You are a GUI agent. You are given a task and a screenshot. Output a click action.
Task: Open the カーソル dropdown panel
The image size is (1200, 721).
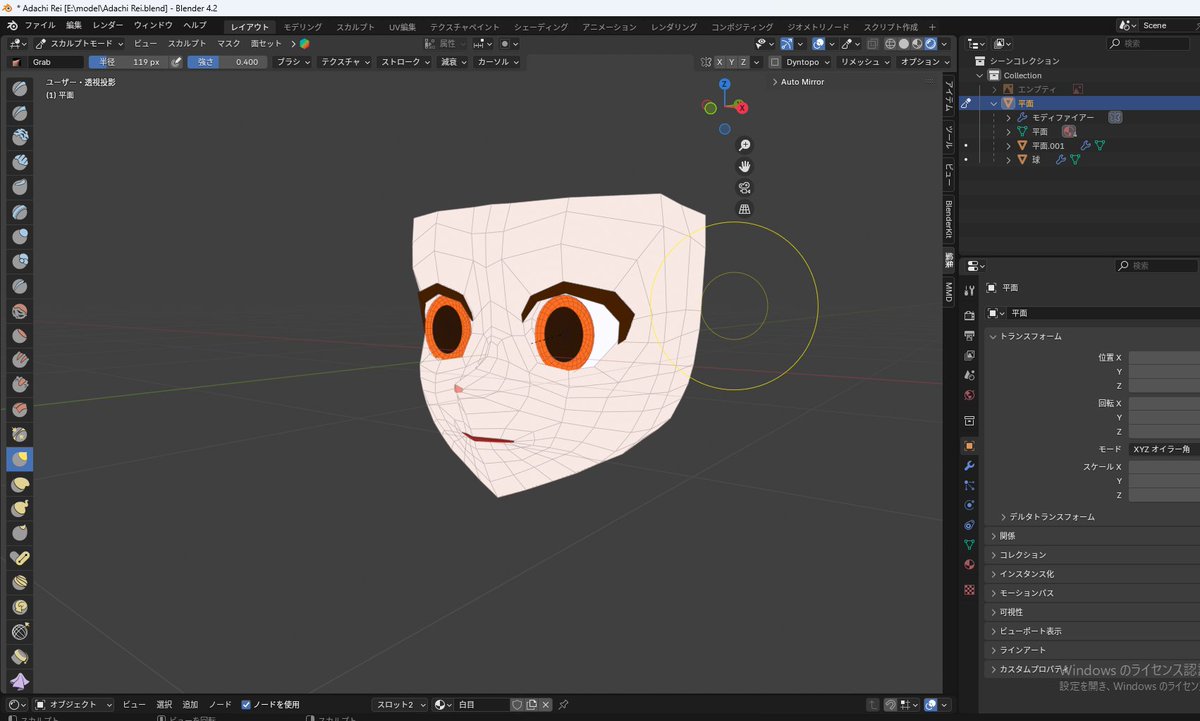tap(498, 62)
